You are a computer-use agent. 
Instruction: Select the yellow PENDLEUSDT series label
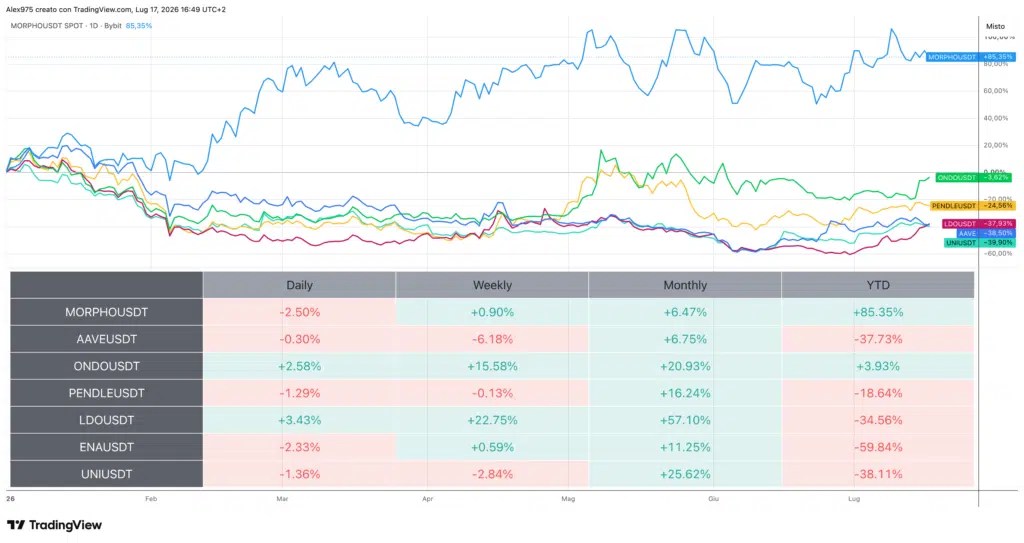click(953, 206)
